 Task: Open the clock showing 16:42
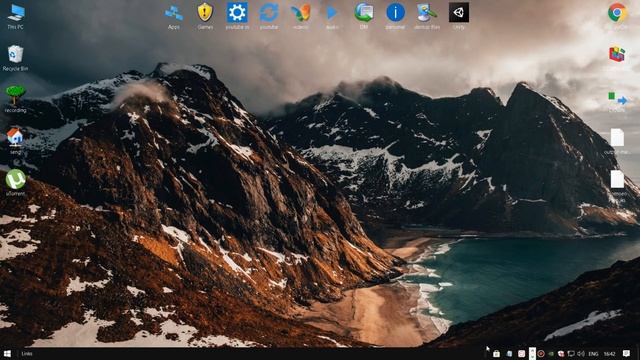click(x=609, y=354)
